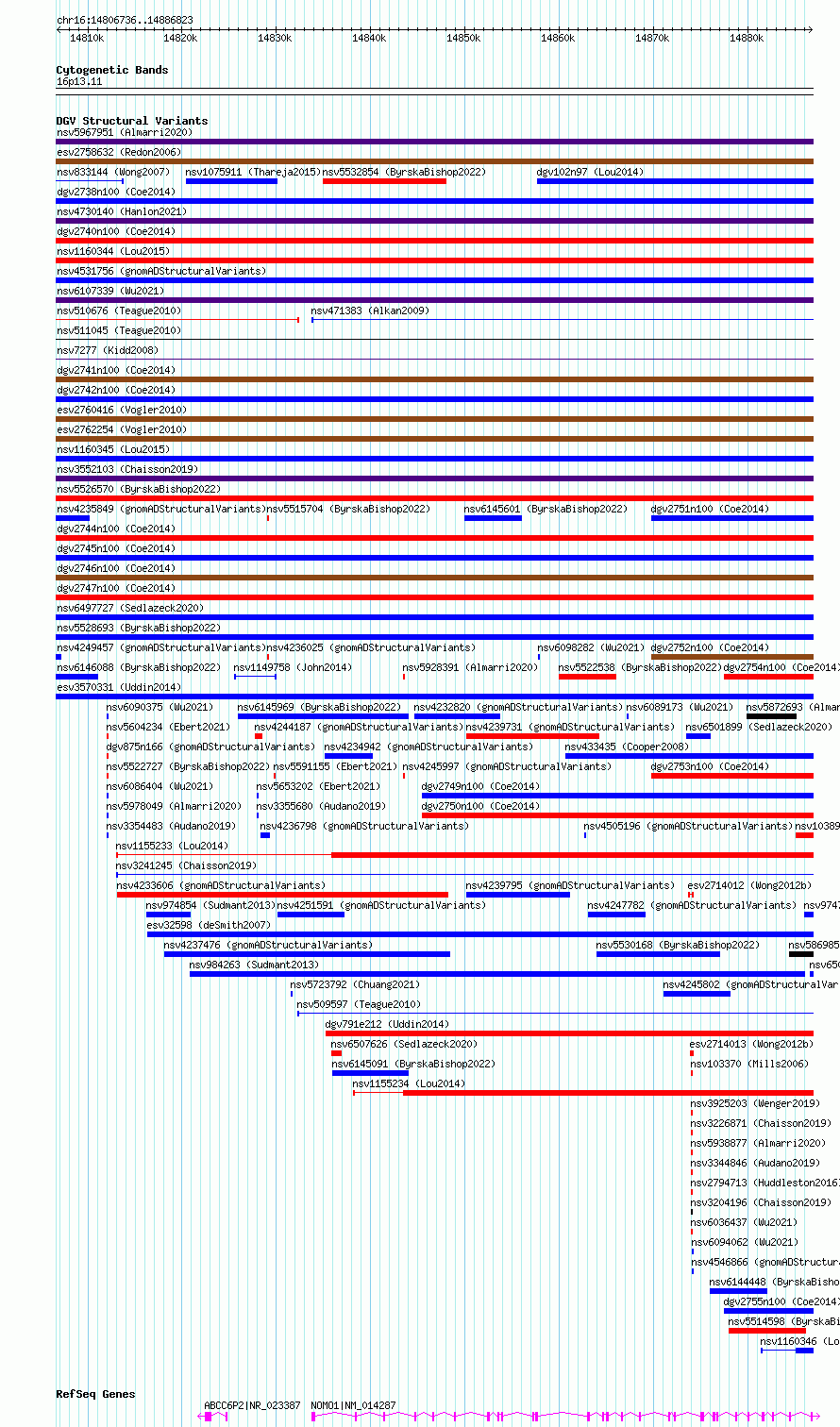Screen dimensions: 840x1427
Task: Click nsv3552103 (Chaisson2019) label
Action: pyautogui.click(x=126, y=470)
